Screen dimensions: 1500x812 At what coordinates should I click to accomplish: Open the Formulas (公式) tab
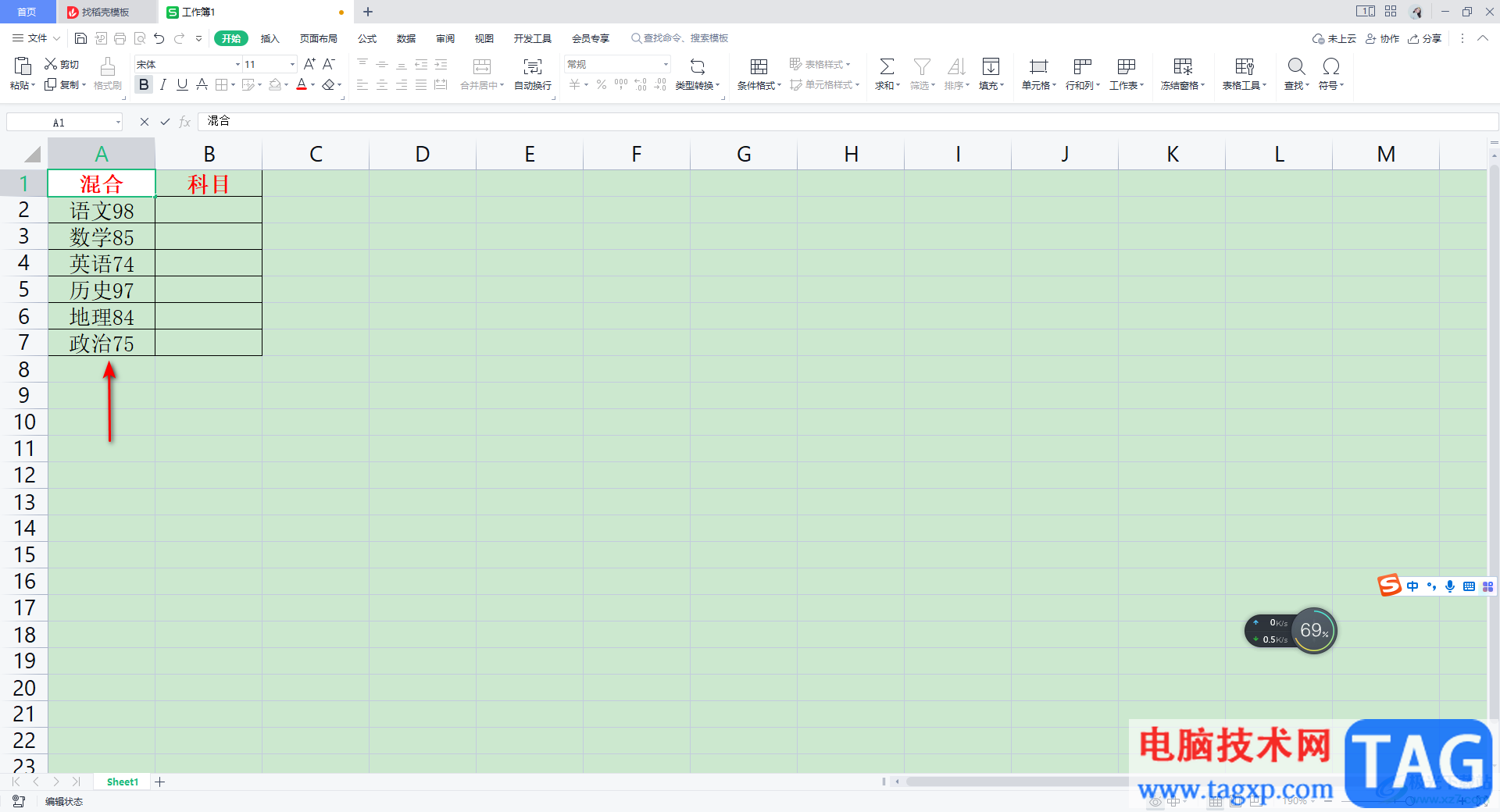(x=366, y=38)
